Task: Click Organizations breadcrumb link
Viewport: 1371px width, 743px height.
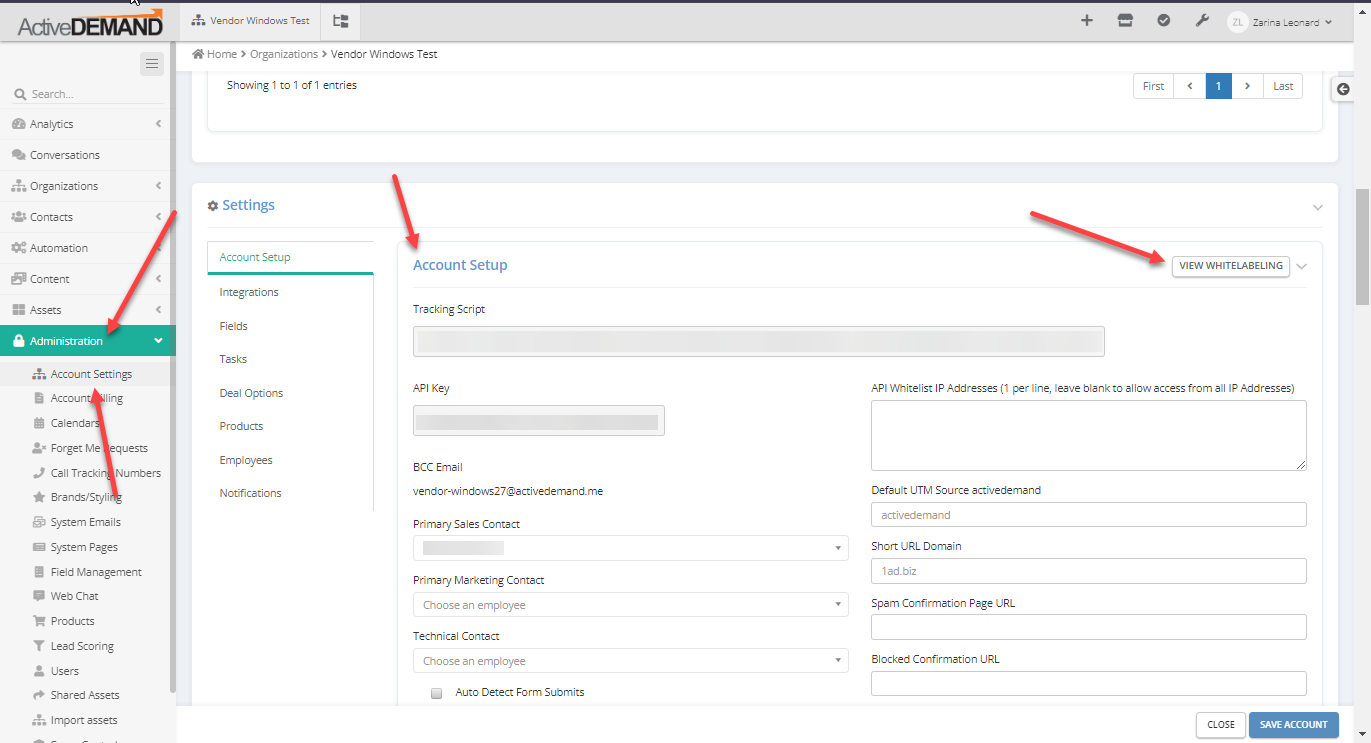Action: click(x=284, y=54)
